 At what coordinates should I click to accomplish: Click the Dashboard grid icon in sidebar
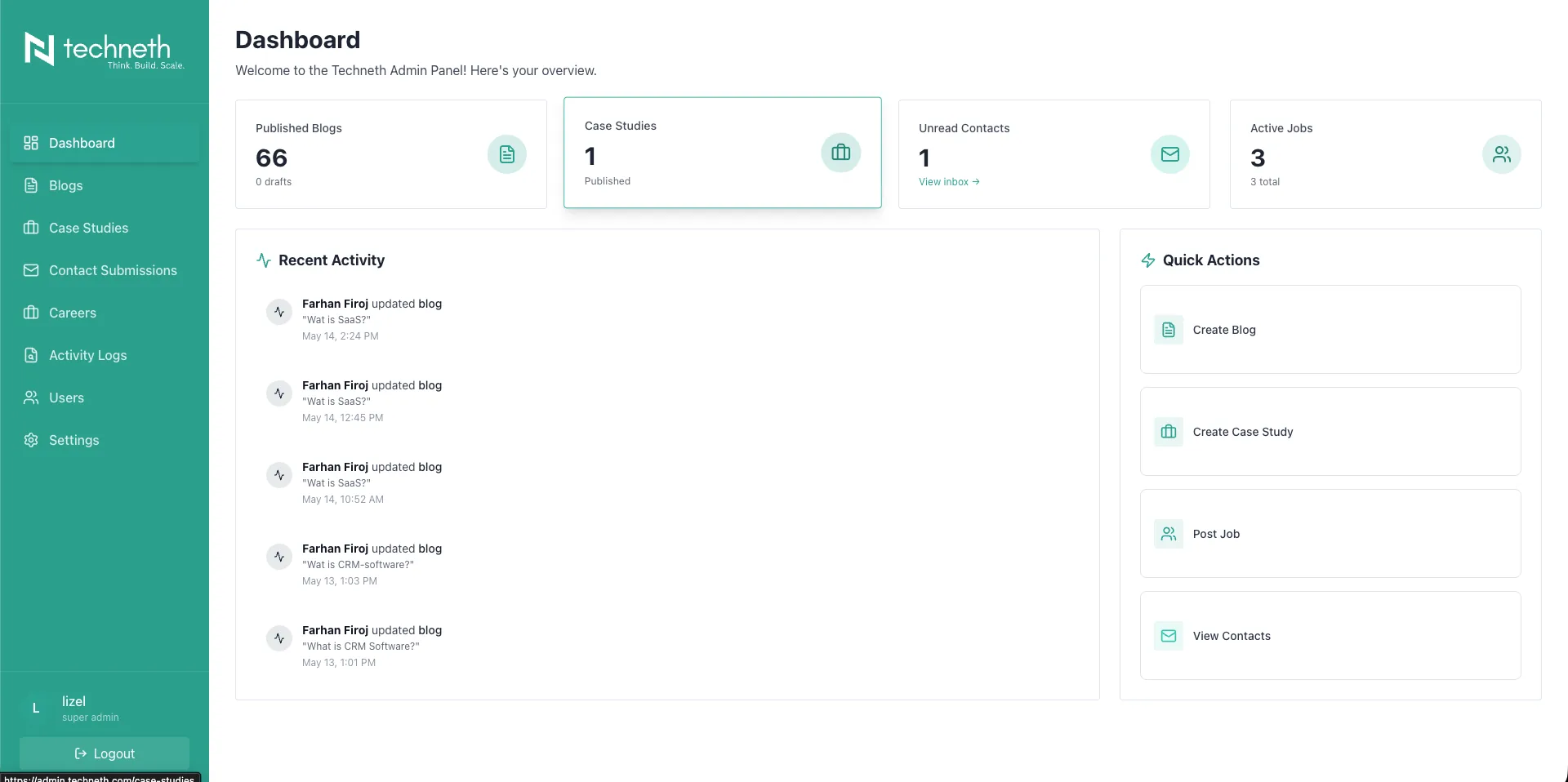tap(31, 143)
